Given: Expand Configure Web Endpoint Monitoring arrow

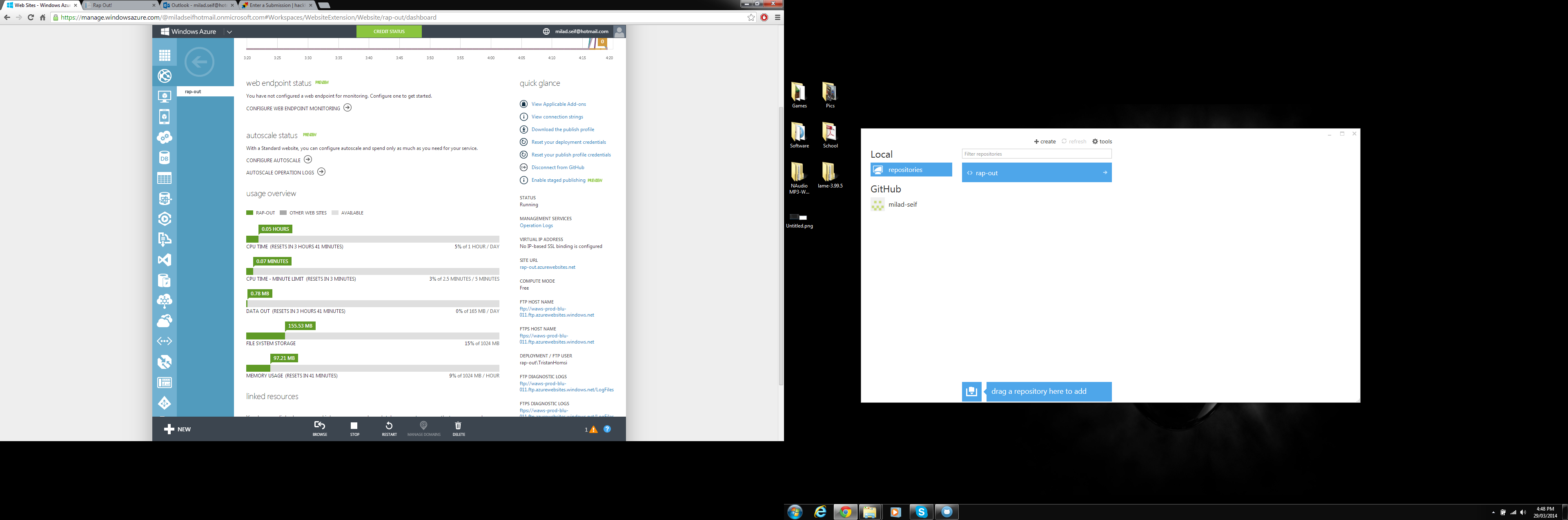Looking at the screenshot, I should click(347, 108).
